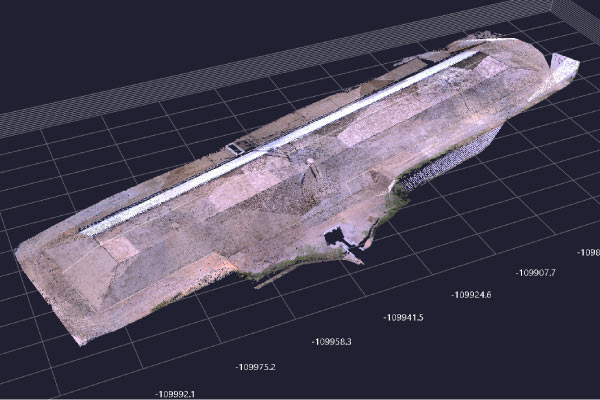Viewport: 600px width, 400px height.
Task: Select the -109958.3 grid coordinate label
Action: [x=331, y=341]
